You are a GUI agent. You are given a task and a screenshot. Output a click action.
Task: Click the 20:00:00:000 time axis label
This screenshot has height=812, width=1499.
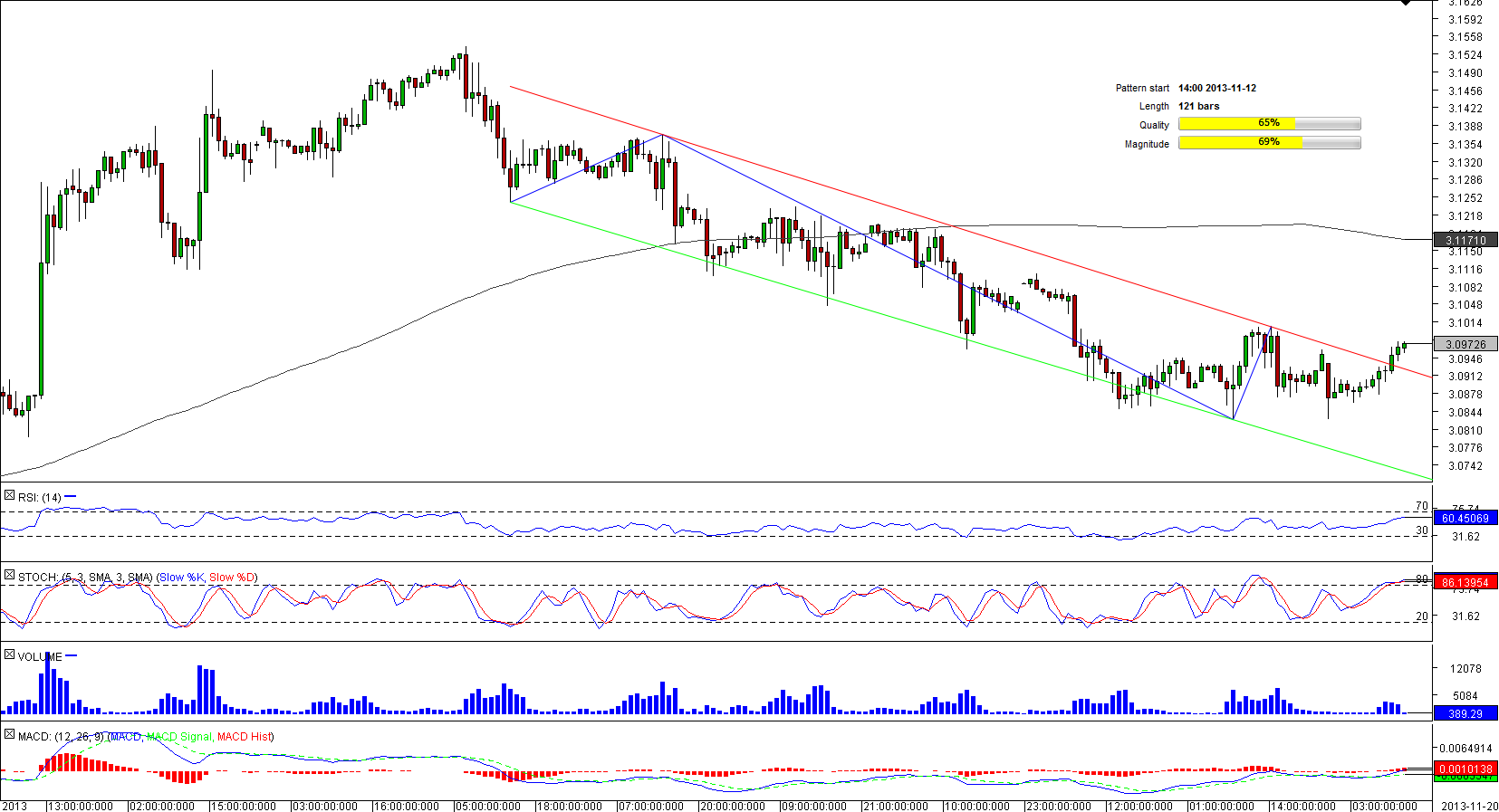coord(733,806)
